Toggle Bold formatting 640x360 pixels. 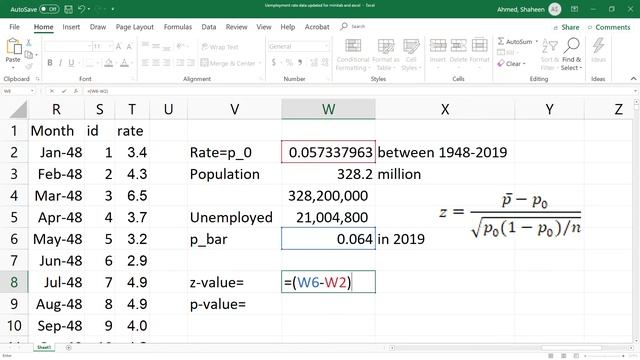[x=50, y=63]
